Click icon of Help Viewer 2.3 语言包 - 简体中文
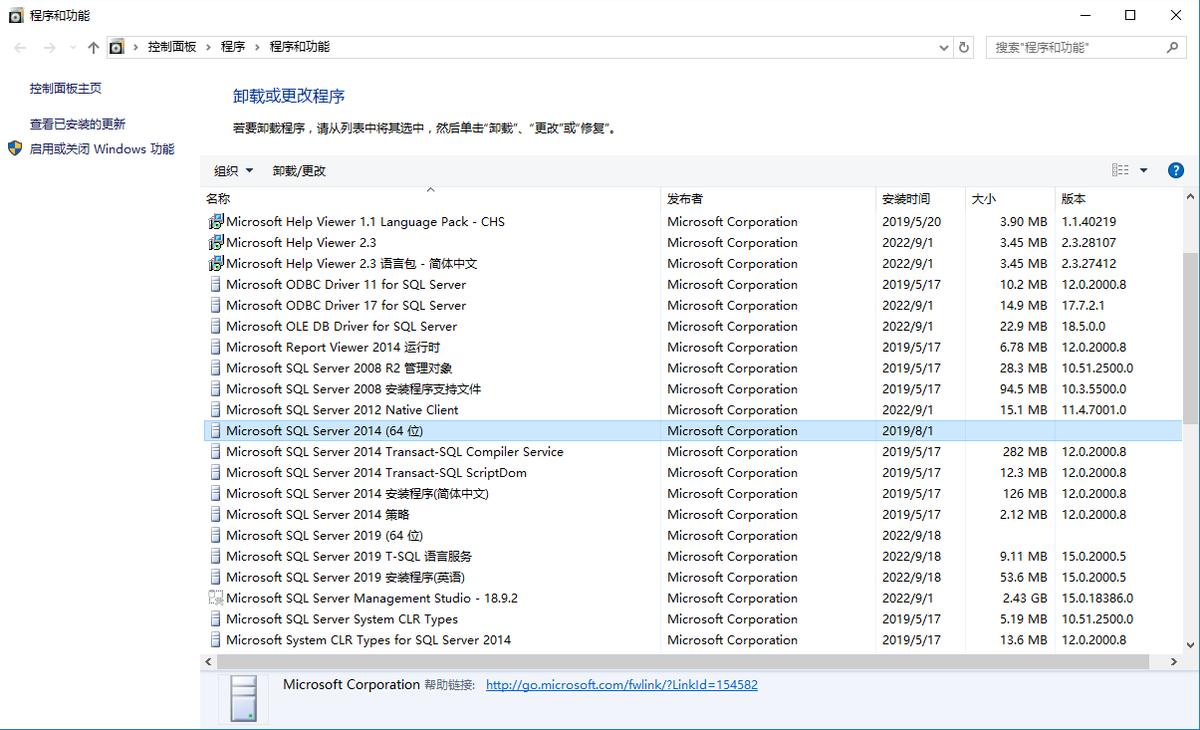The width and height of the screenshot is (1200, 730). 216,264
